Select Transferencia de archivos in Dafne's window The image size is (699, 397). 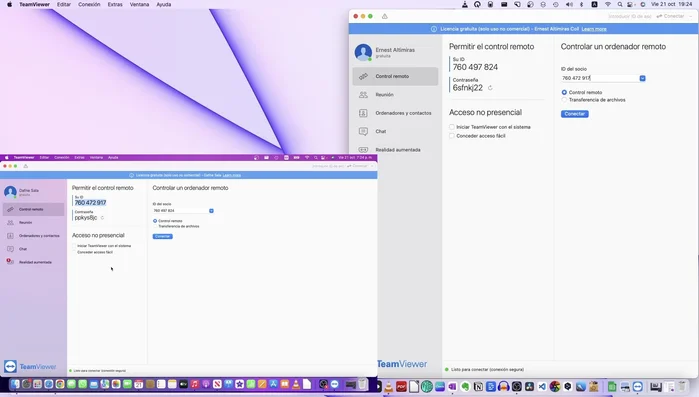point(155,226)
